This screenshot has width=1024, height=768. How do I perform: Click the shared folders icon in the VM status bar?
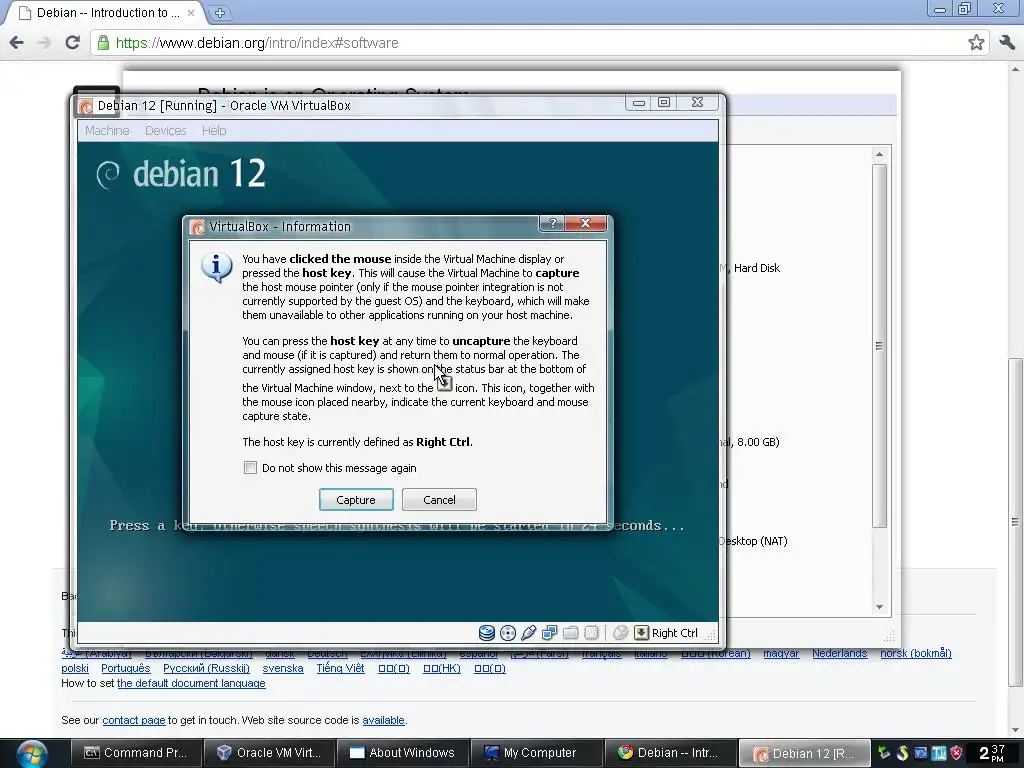pyautogui.click(x=570, y=633)
